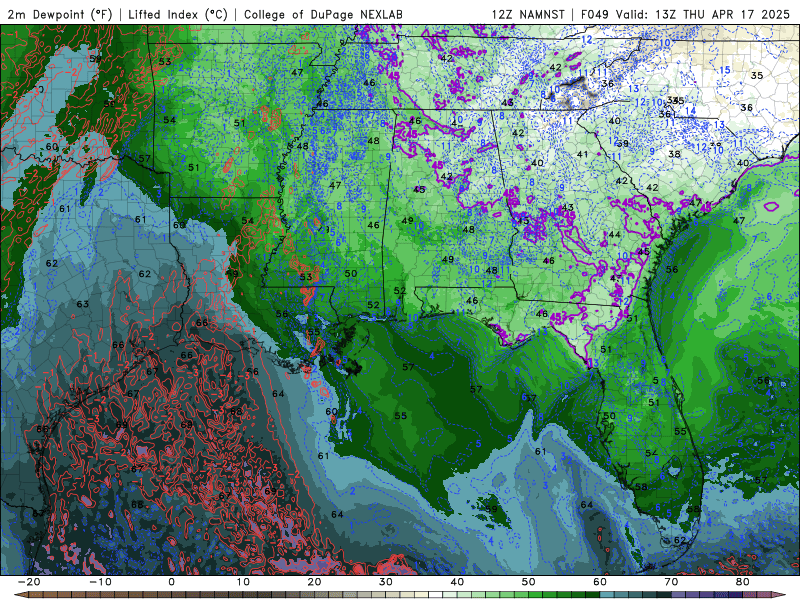Click the blue '15' lifted index value
The image size is (800, 600).
coord(724,70)
